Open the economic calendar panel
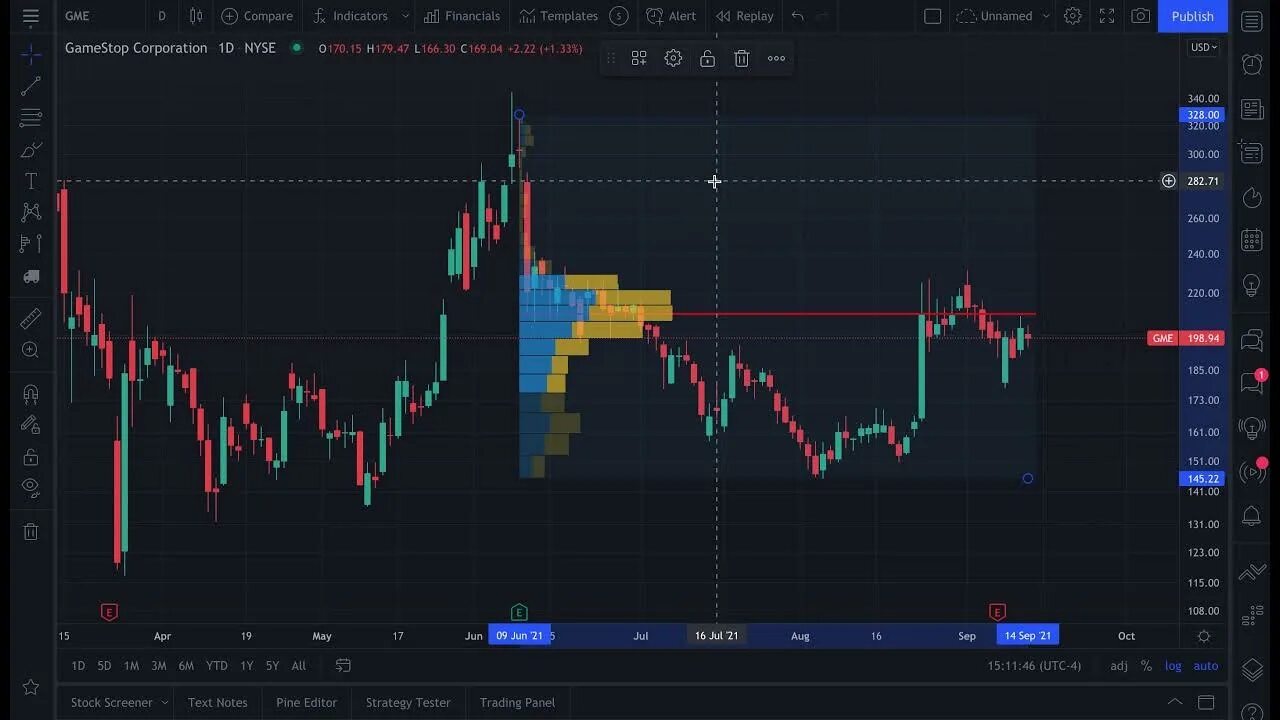 pyautogui.click(x=1251, y=240)
